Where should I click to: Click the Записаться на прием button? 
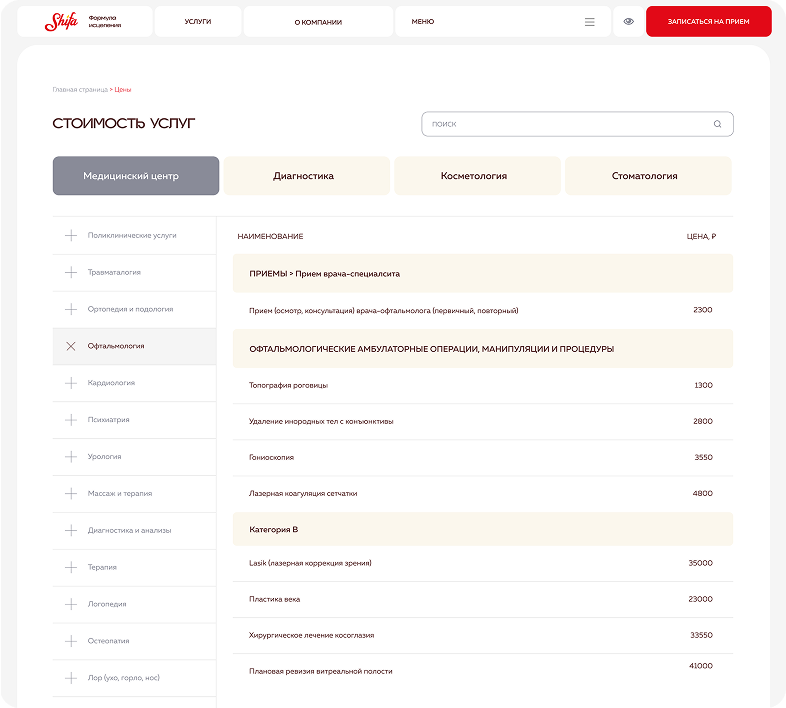[709, 22]
